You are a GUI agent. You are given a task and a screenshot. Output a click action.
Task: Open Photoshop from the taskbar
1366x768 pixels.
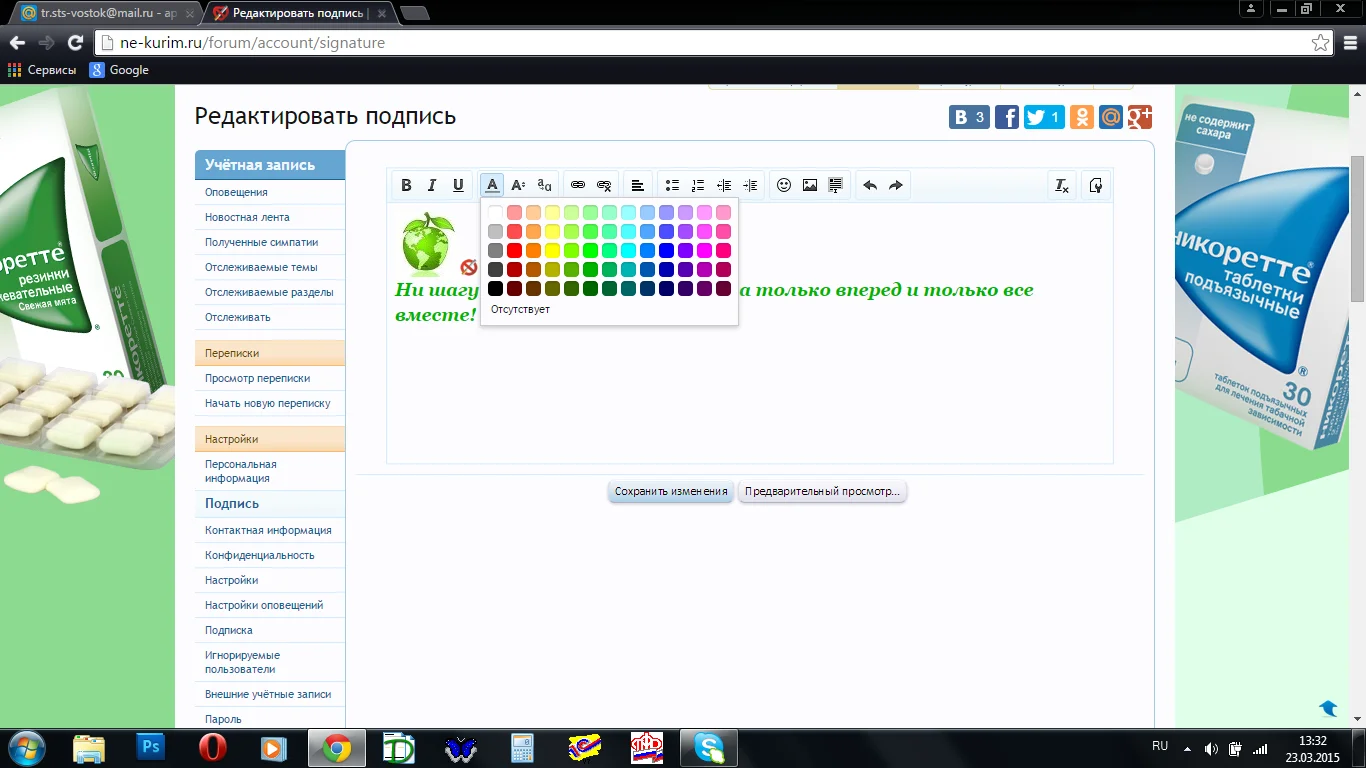coord(151,747)
